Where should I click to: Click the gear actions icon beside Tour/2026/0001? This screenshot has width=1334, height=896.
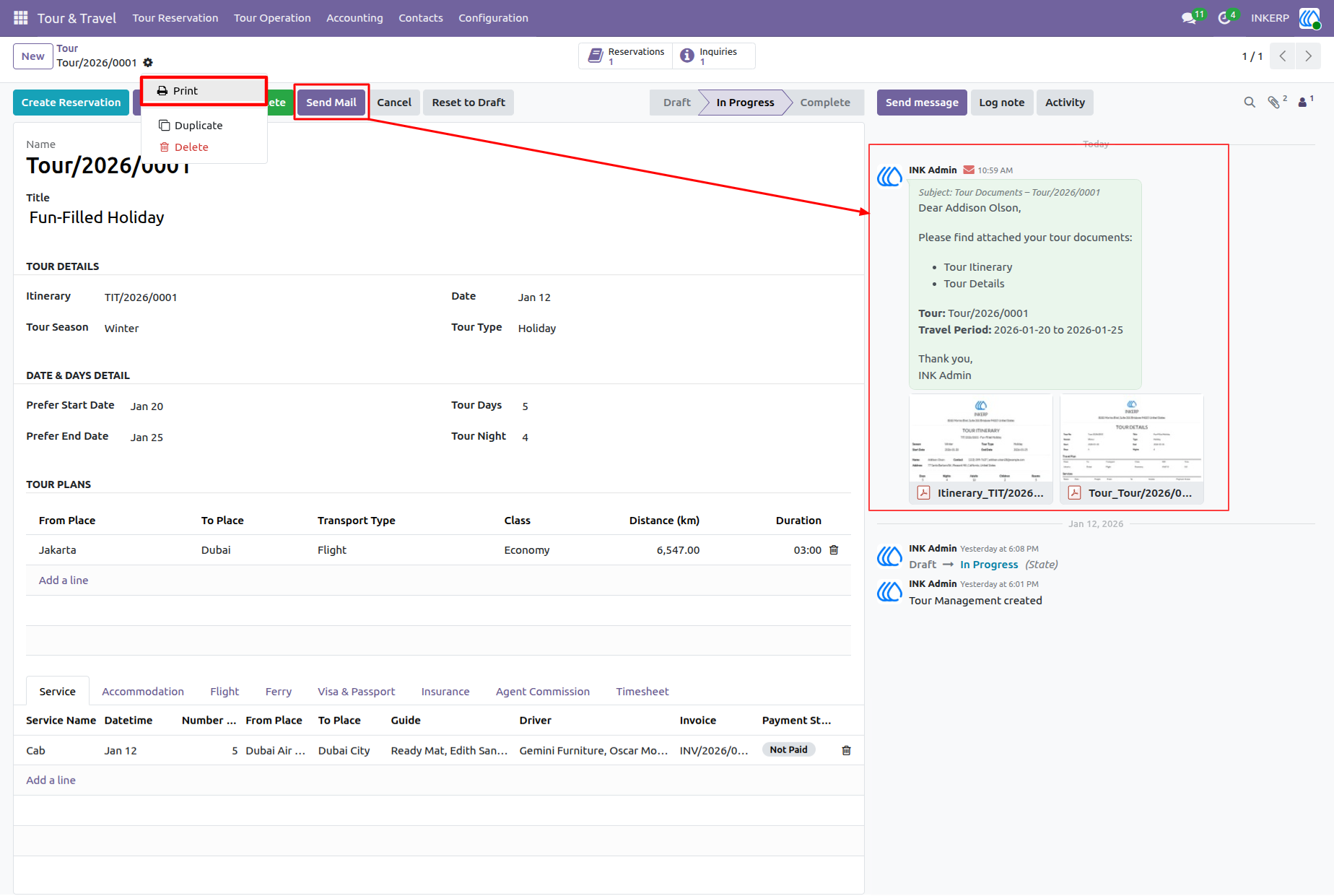pyautogui.click(x=148, y=63)
